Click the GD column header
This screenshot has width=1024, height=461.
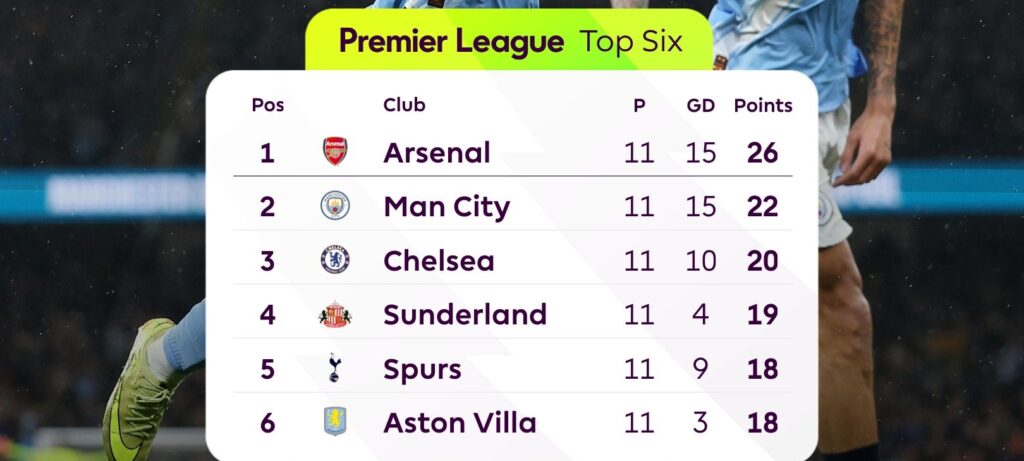[x=701, y=105]
